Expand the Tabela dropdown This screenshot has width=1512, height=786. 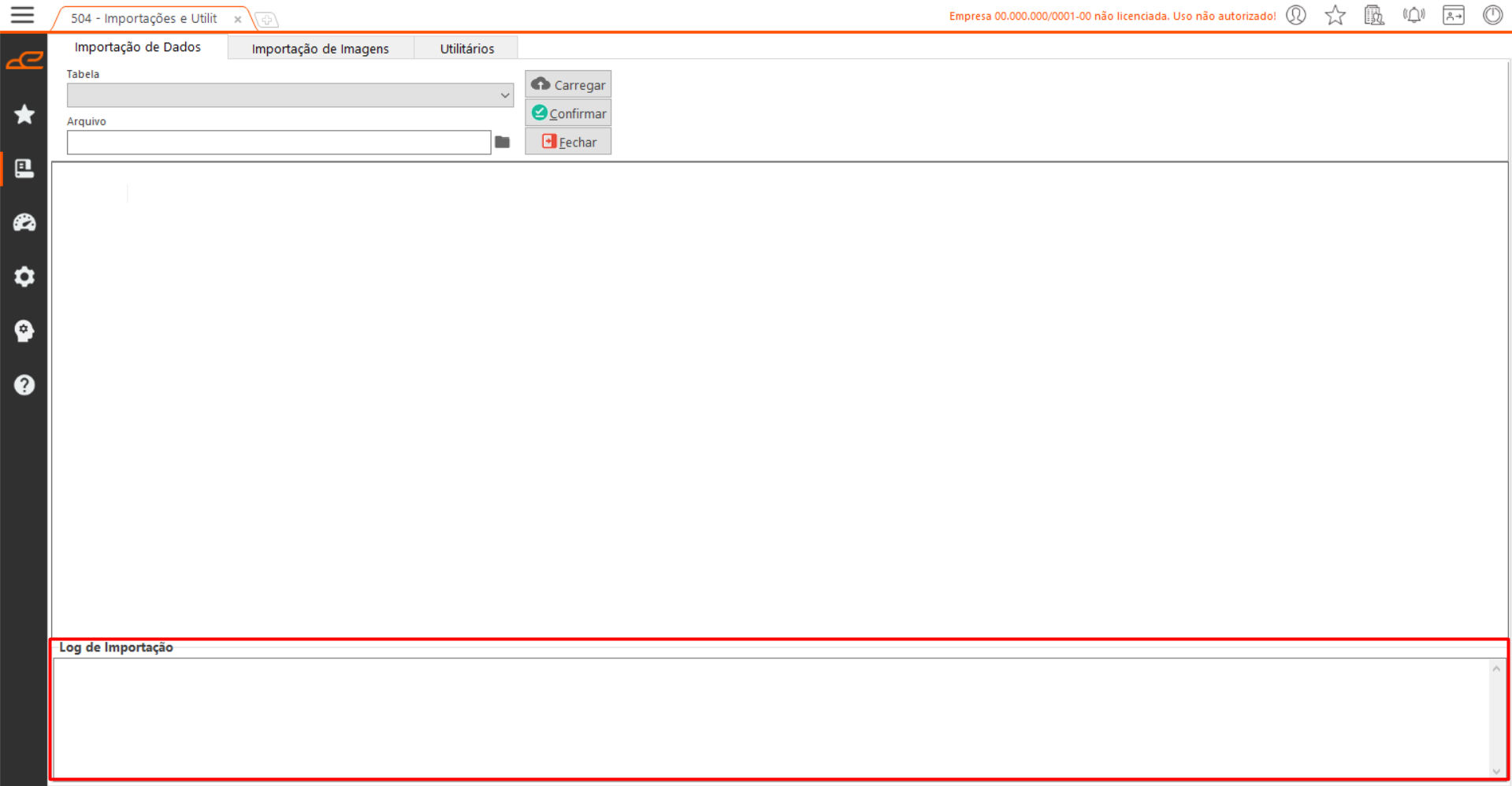[x=504, y=95]
